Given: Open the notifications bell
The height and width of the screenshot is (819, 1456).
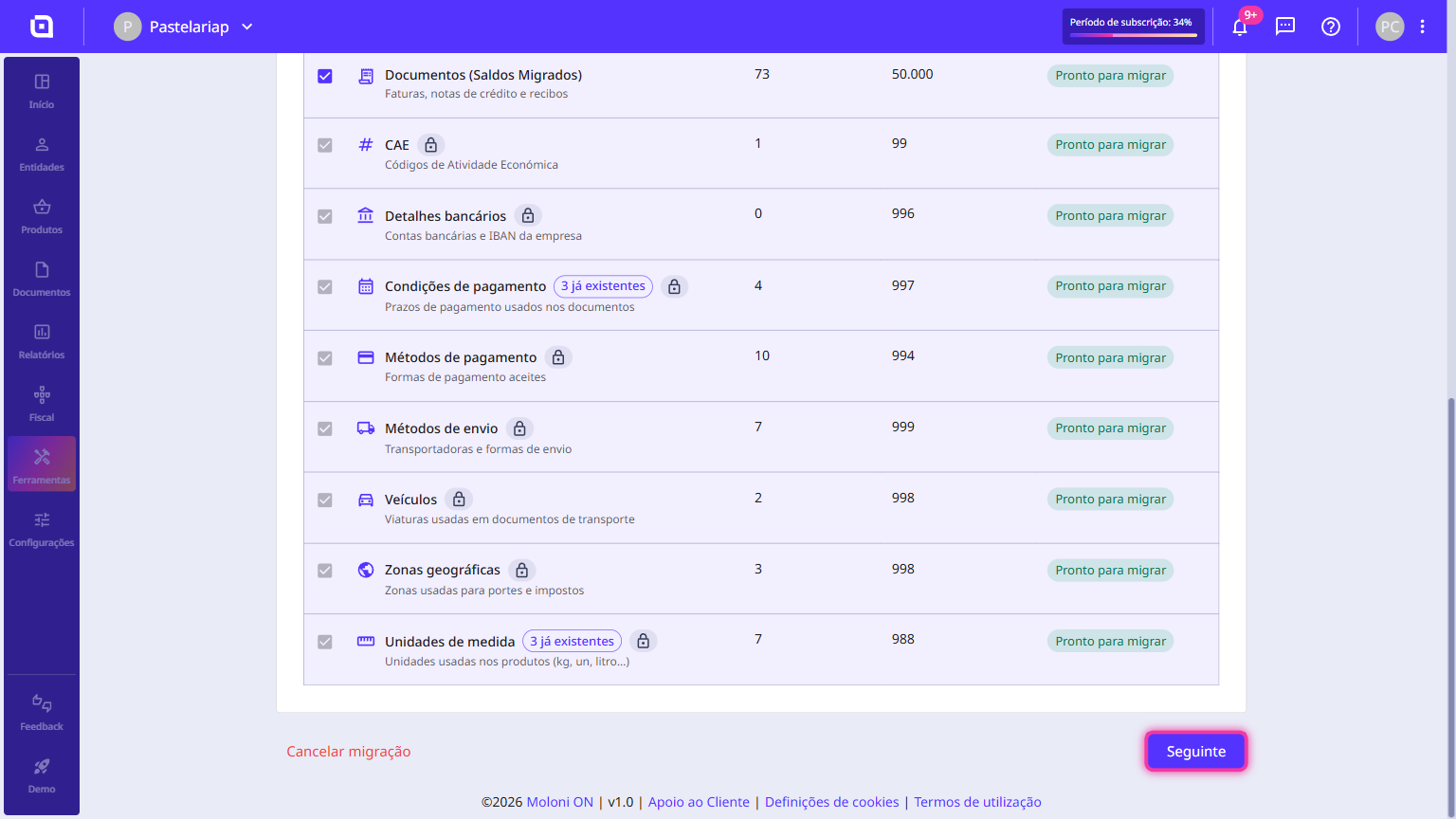Looking at the screenshot, I should 1240,27.
